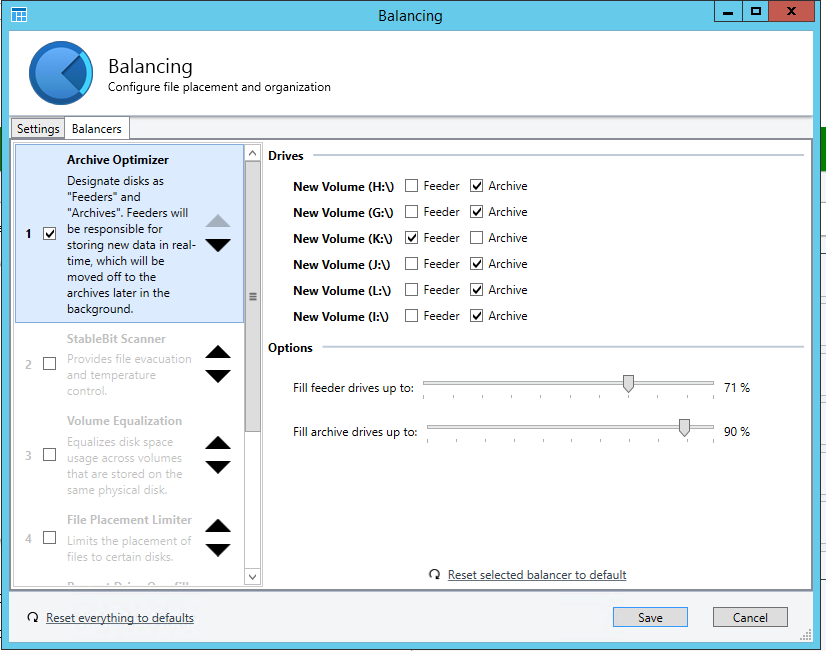
Task: Click the New Volume (K:\) drive label
Action: click(343, 239)
